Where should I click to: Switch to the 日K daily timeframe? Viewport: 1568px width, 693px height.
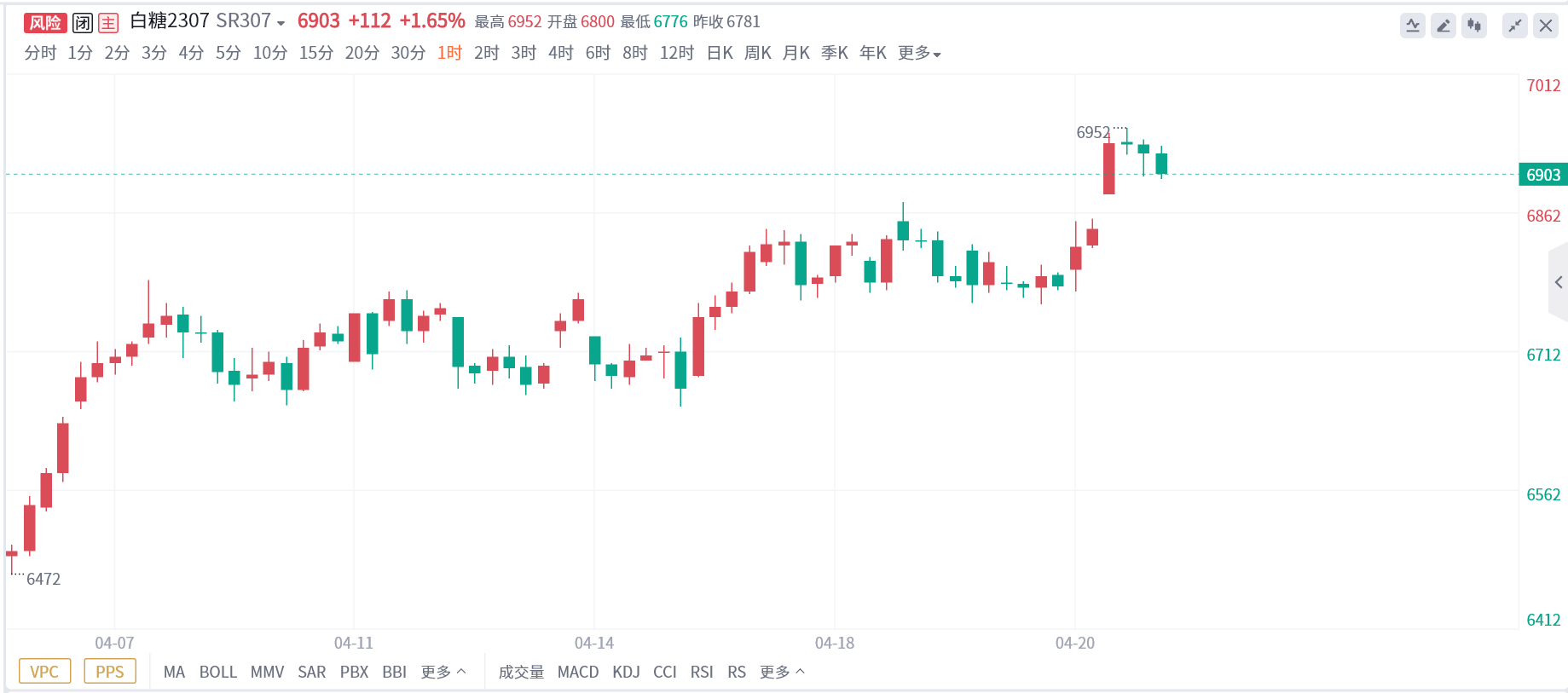tap(720, 53)
